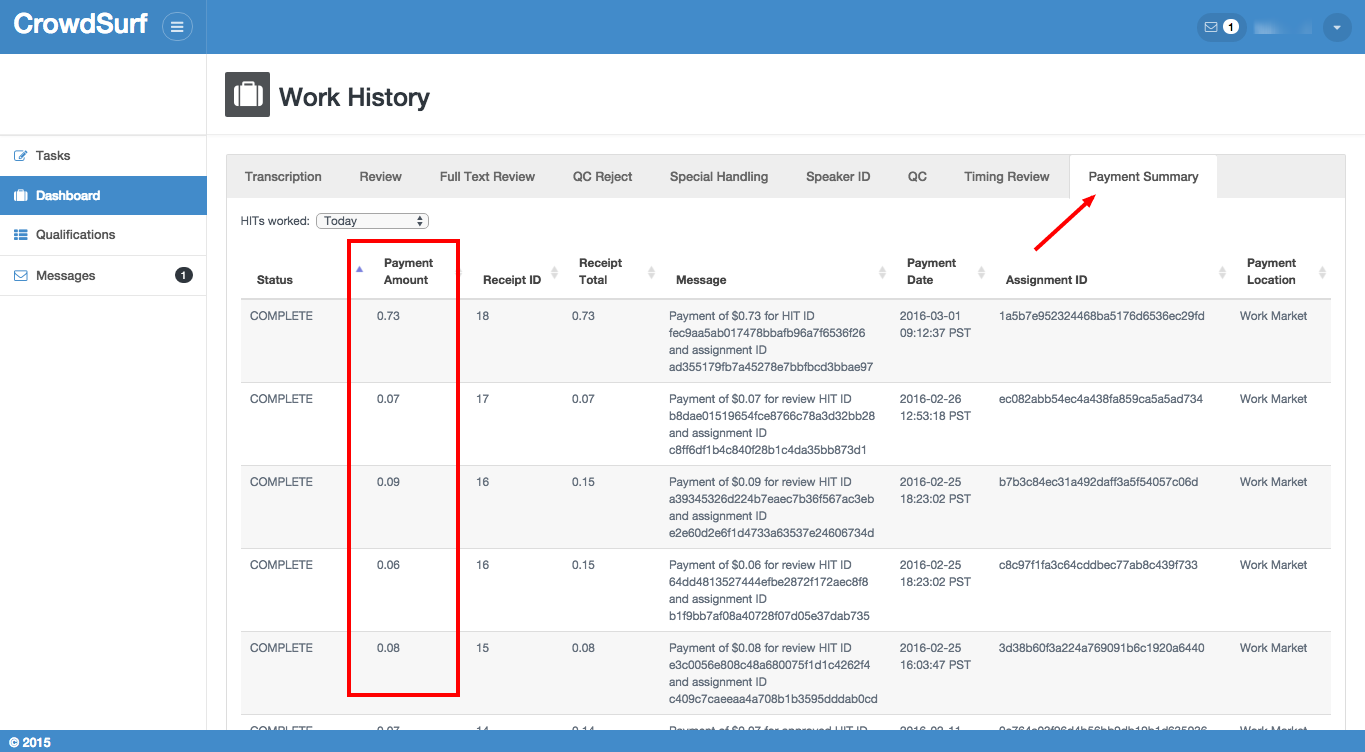
Task: Sort by the Status column header
Action: coord(275,280)
